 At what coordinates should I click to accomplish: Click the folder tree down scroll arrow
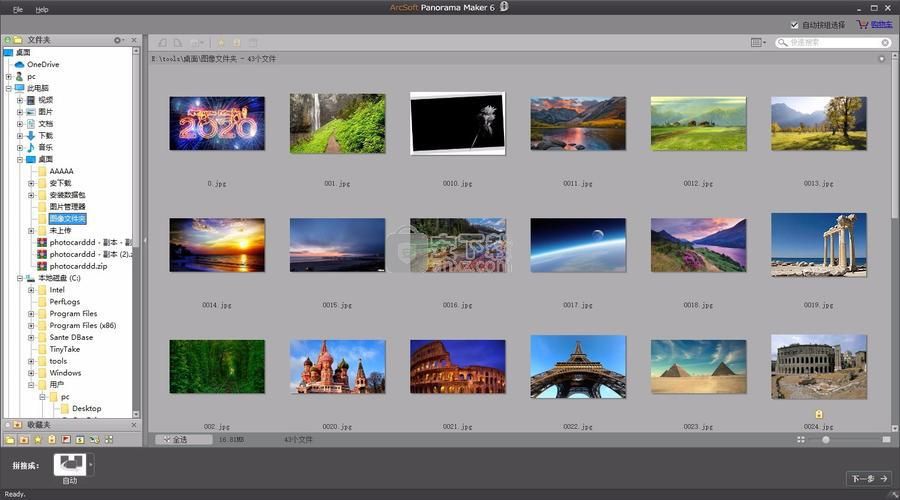pyautogui.click(x=136, y=414)
